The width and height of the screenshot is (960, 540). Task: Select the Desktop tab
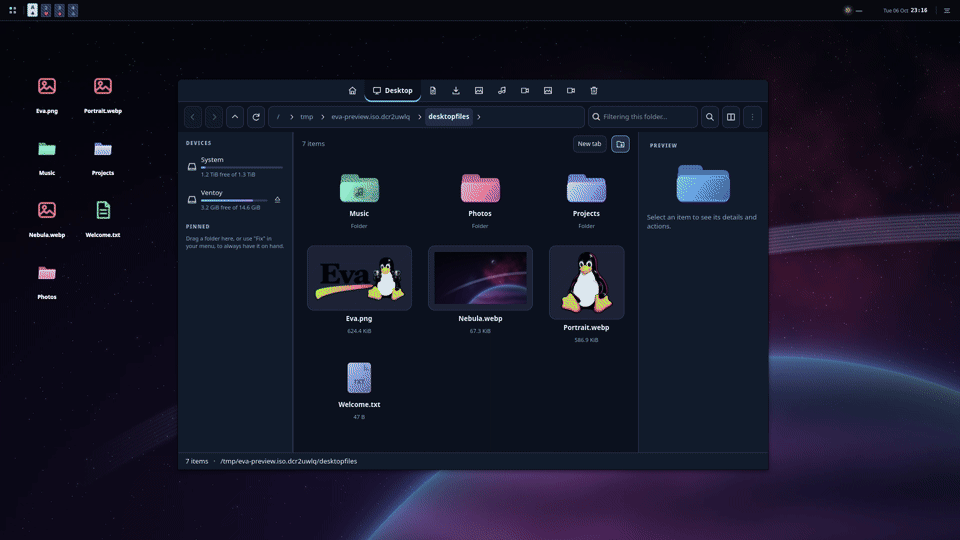[392, 91]
